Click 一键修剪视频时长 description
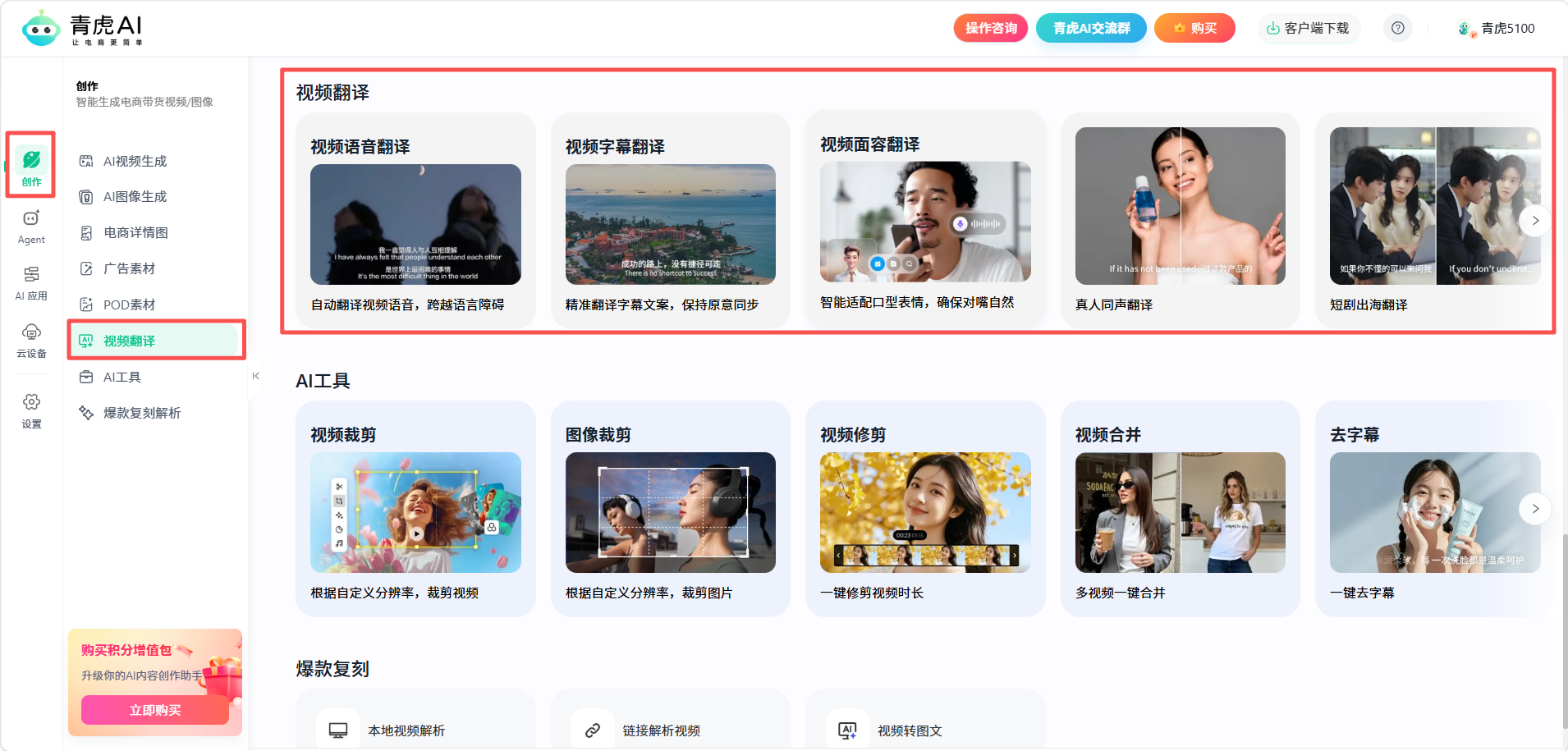The width and height of the screenshot is (1568, 751). [872, 593]
